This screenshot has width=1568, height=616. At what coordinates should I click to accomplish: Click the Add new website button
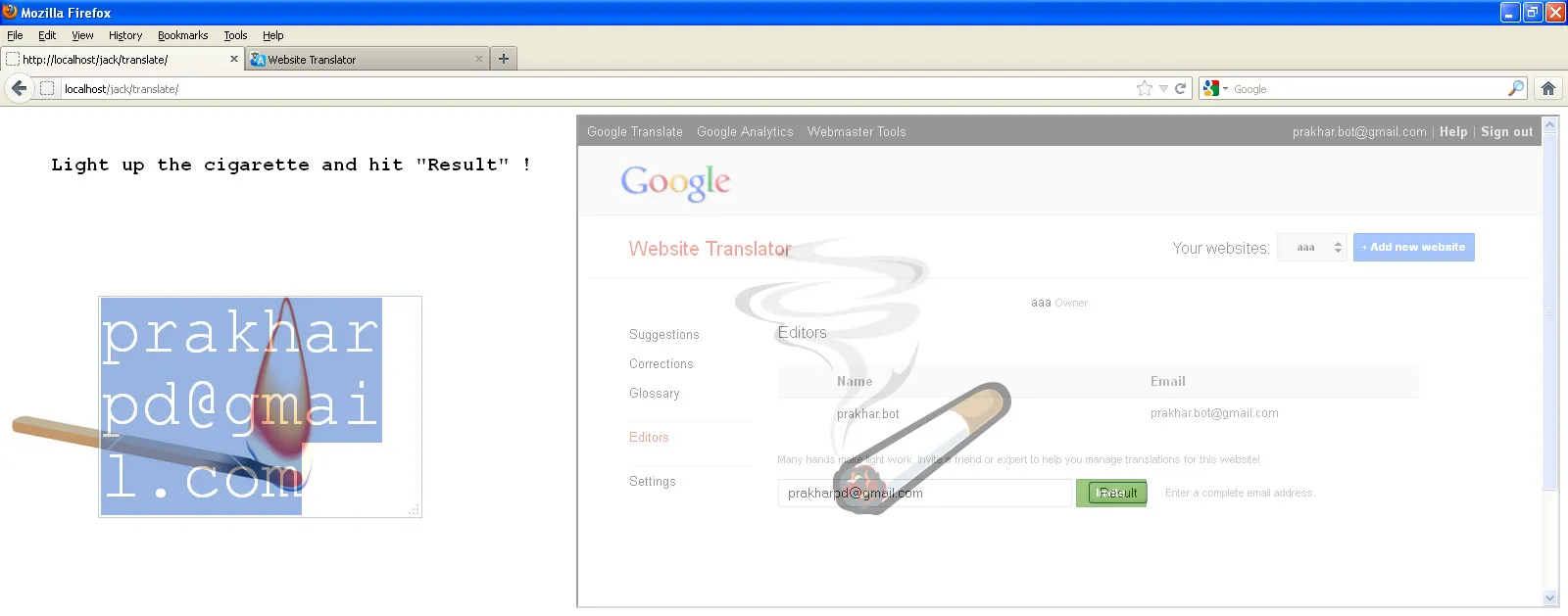(1413, 247)
